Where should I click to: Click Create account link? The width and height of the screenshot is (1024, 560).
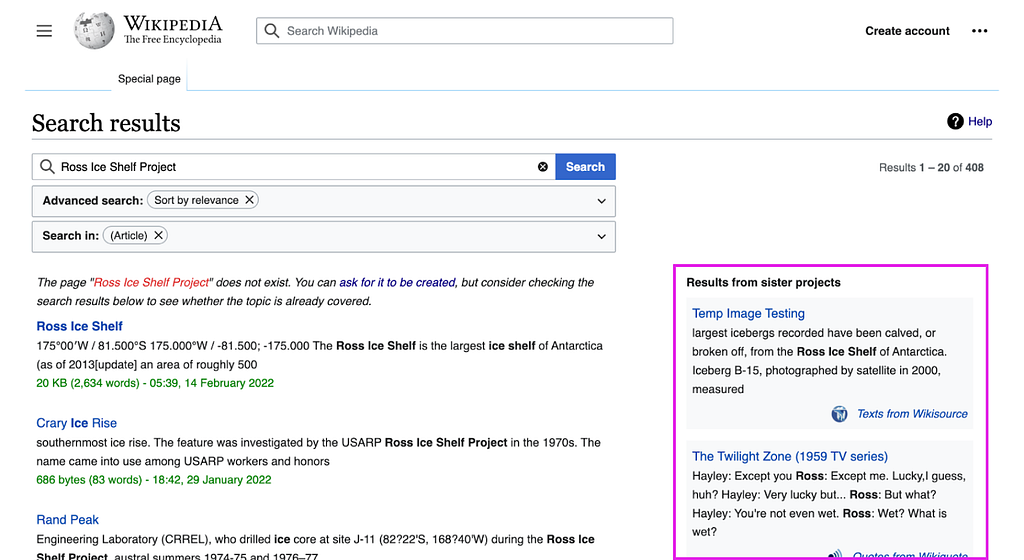pyautogui.click(x=907, y=31)
